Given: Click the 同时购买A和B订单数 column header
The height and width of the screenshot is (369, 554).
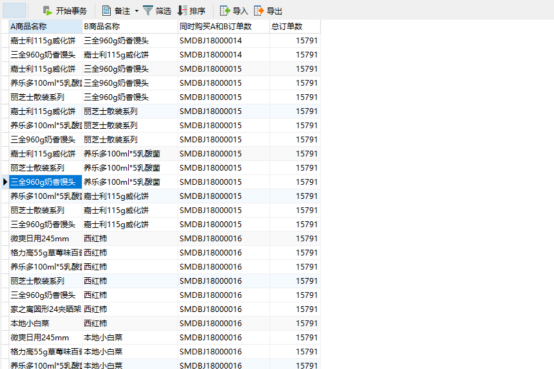Looking at the screenshot, I should click(224, 27).
